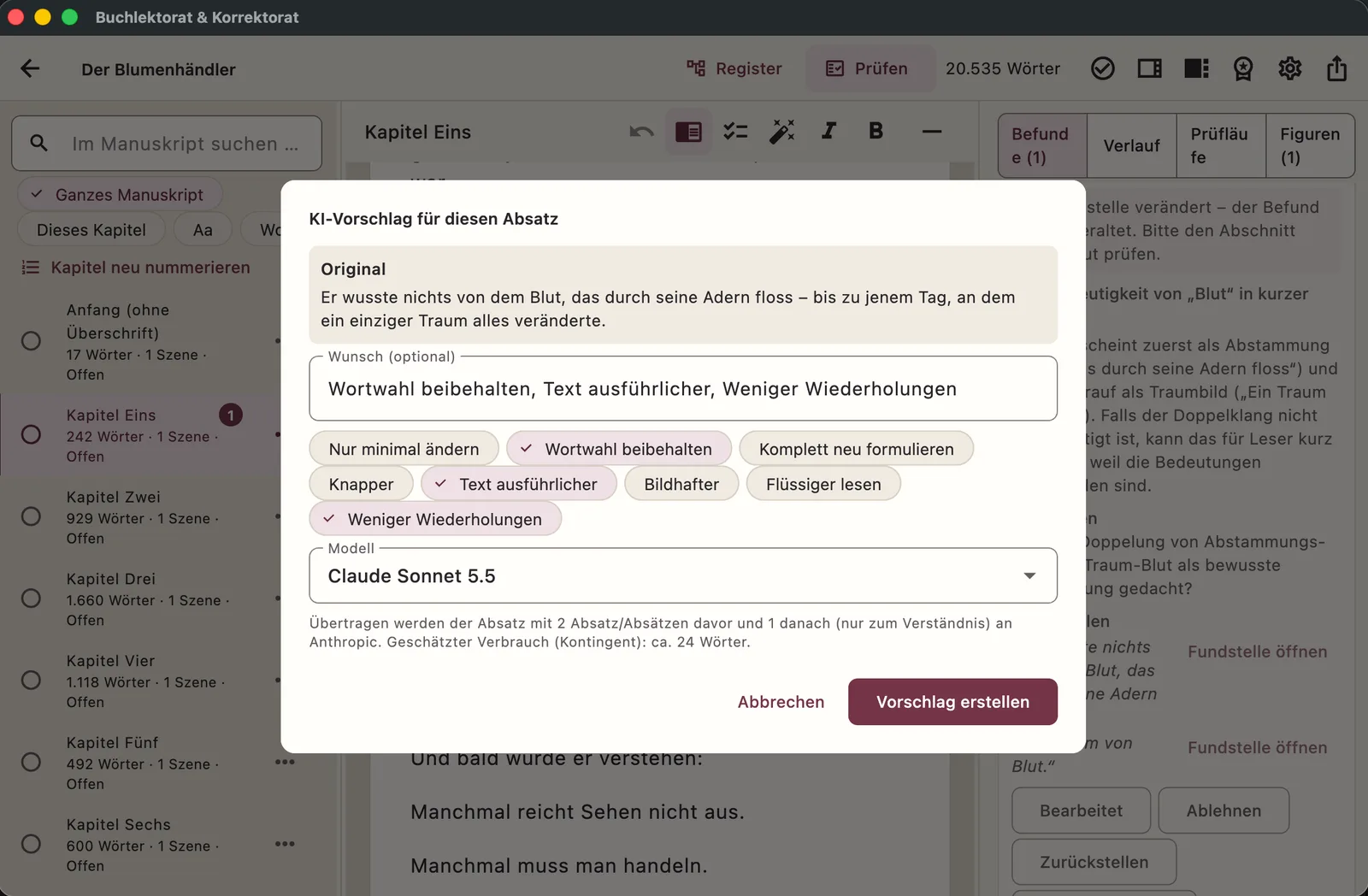Switch to the Verlauf tab
Viewport: 1368px width, 896px height.
pos(1131,145)
